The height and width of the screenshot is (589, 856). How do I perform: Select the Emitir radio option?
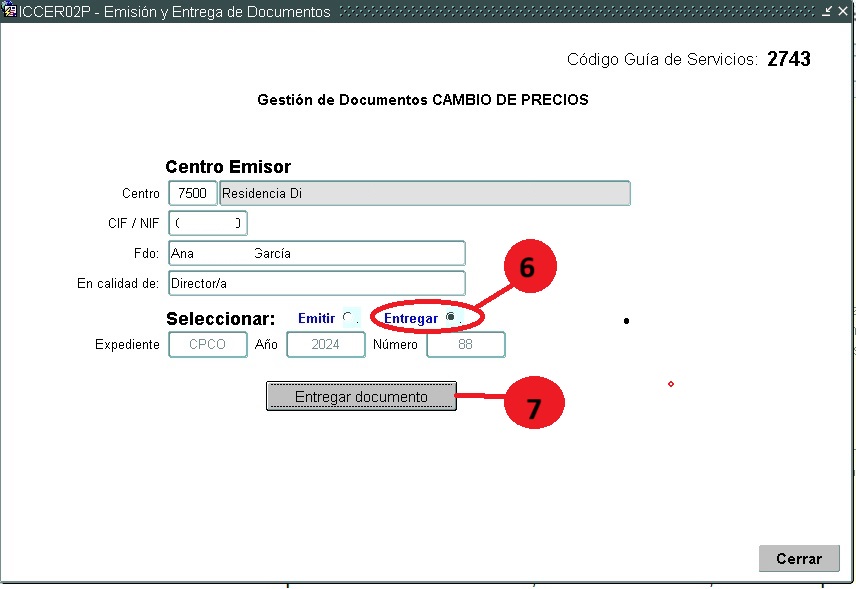(x=348, y=318)
